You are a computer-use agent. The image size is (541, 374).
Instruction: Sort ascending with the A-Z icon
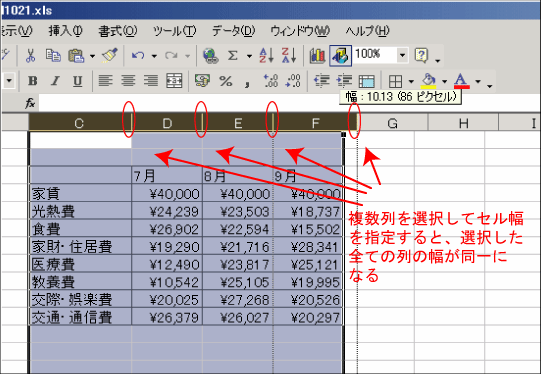click(266, 55)
